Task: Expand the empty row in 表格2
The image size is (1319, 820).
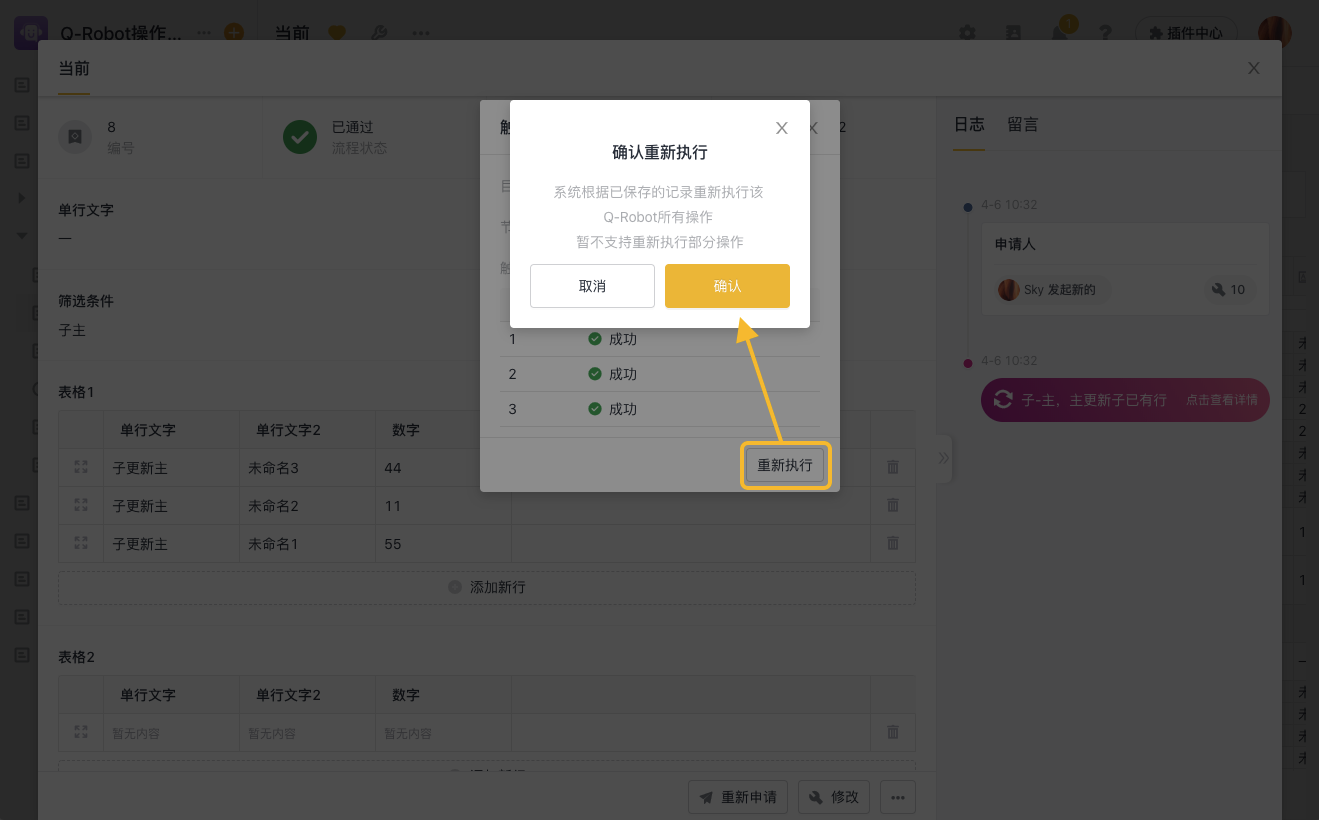Action: [81, 732]
